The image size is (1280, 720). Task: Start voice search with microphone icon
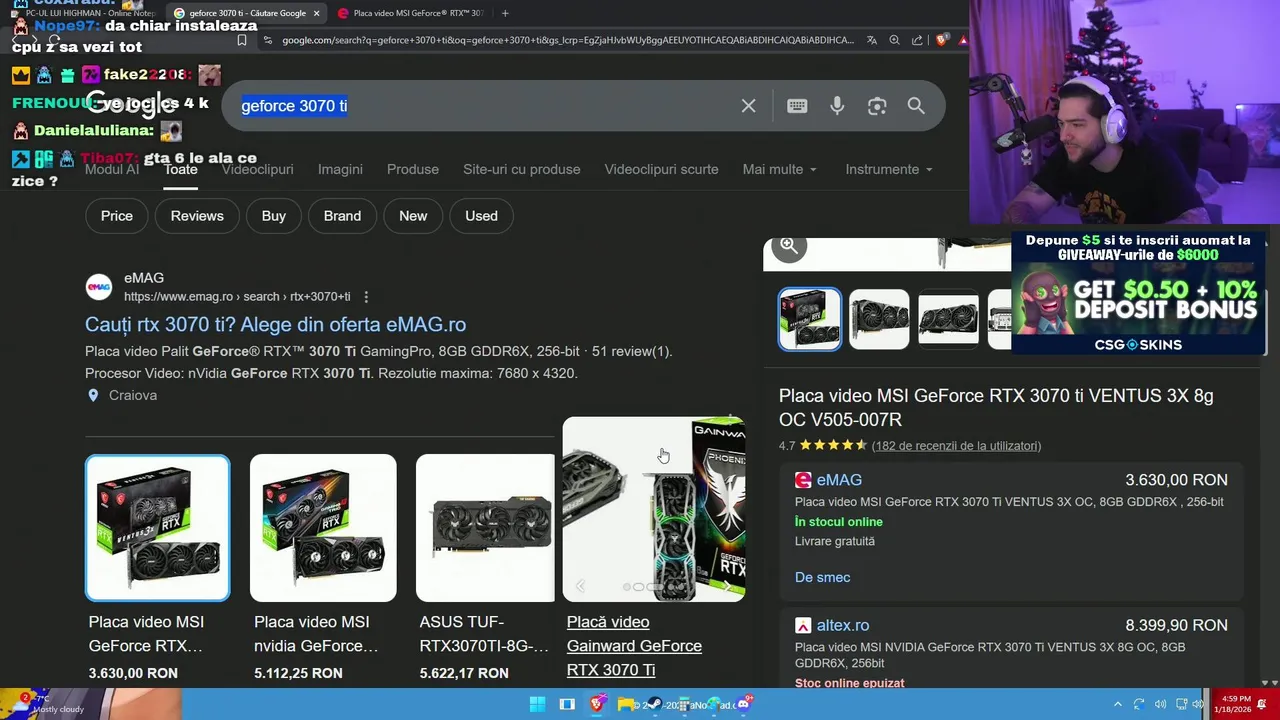click(x=837, y=106)
